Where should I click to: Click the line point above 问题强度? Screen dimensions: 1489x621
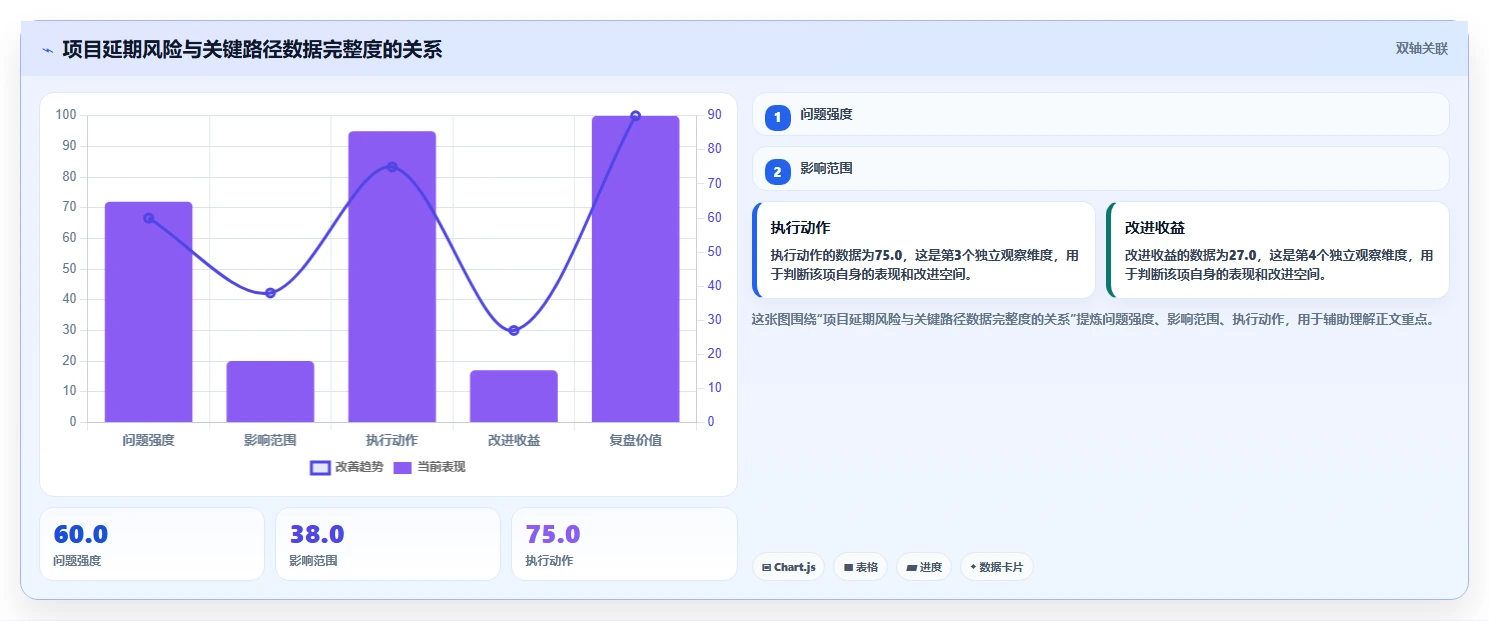point(149,218)
